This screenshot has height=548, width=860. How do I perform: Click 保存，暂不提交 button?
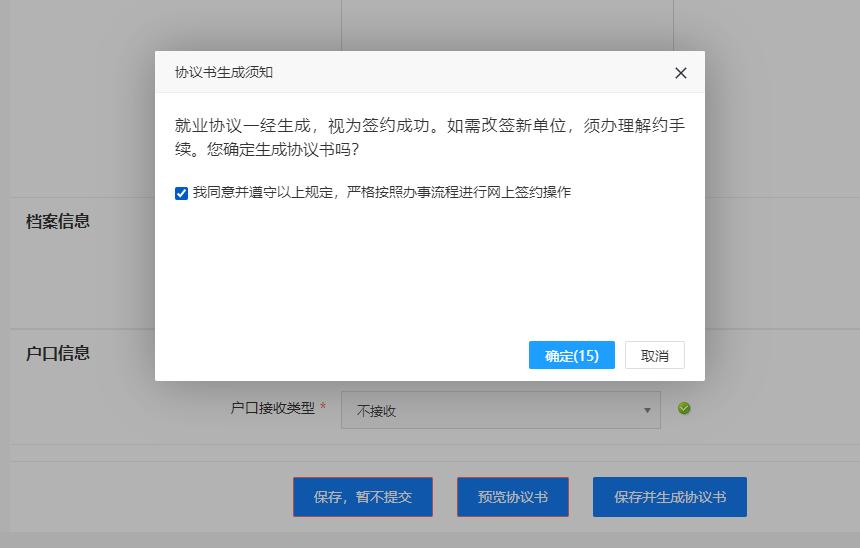(362, 497)
